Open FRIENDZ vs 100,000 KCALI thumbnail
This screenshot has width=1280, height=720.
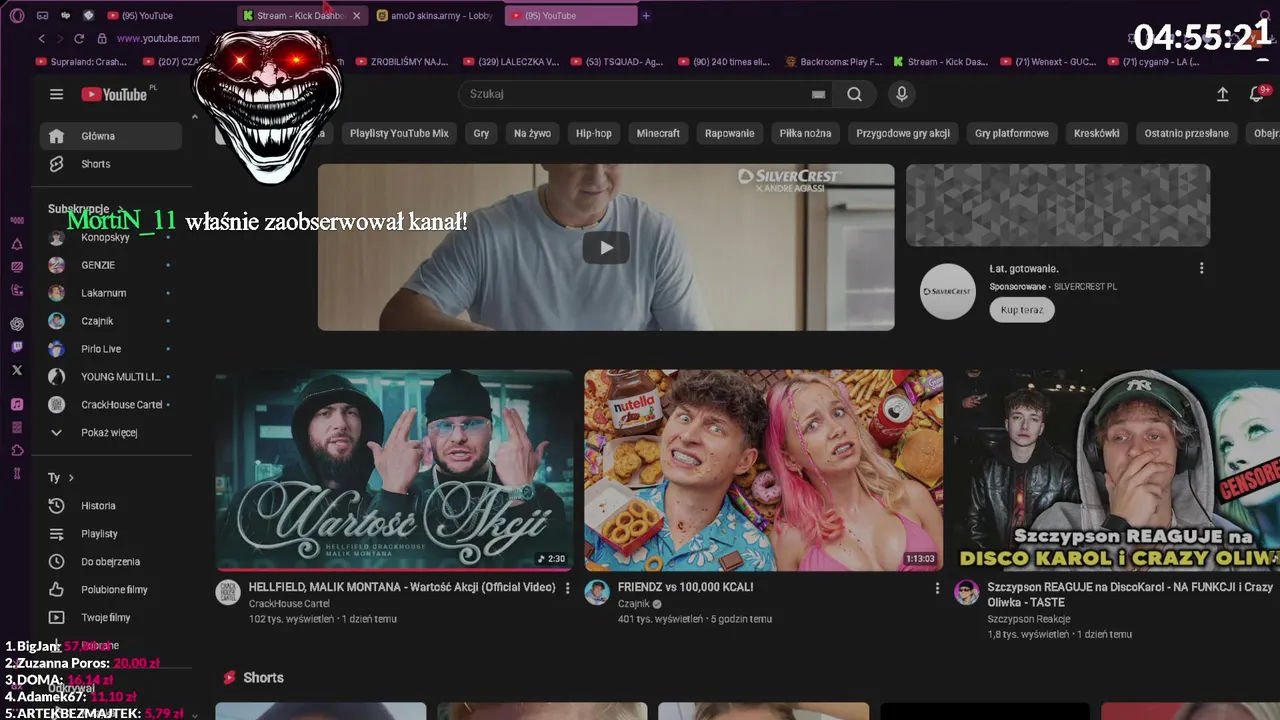(764, 470)
